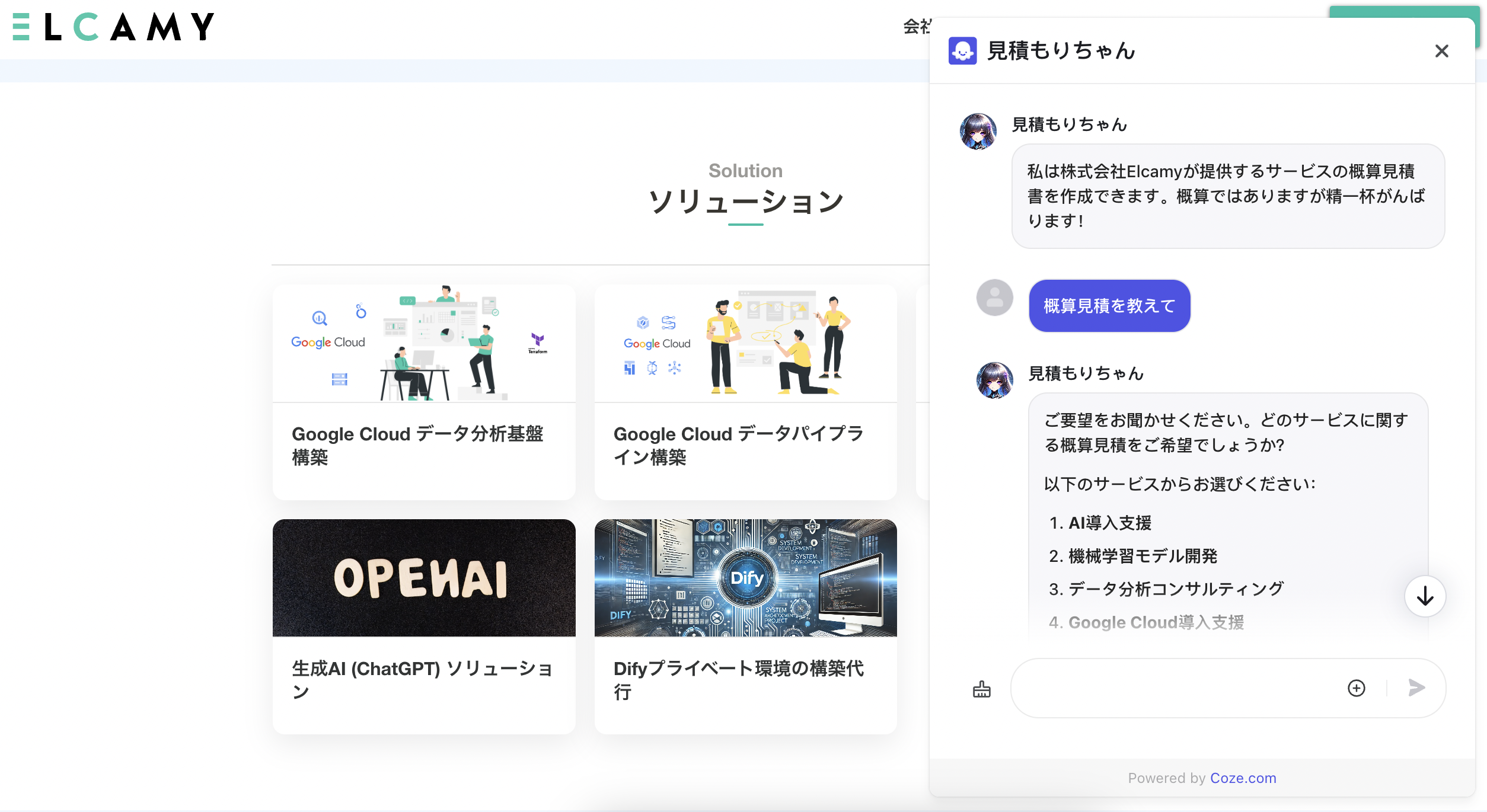
Task: Open Google Cloud データ分析基盤構築 card
Action: (423, 391)
